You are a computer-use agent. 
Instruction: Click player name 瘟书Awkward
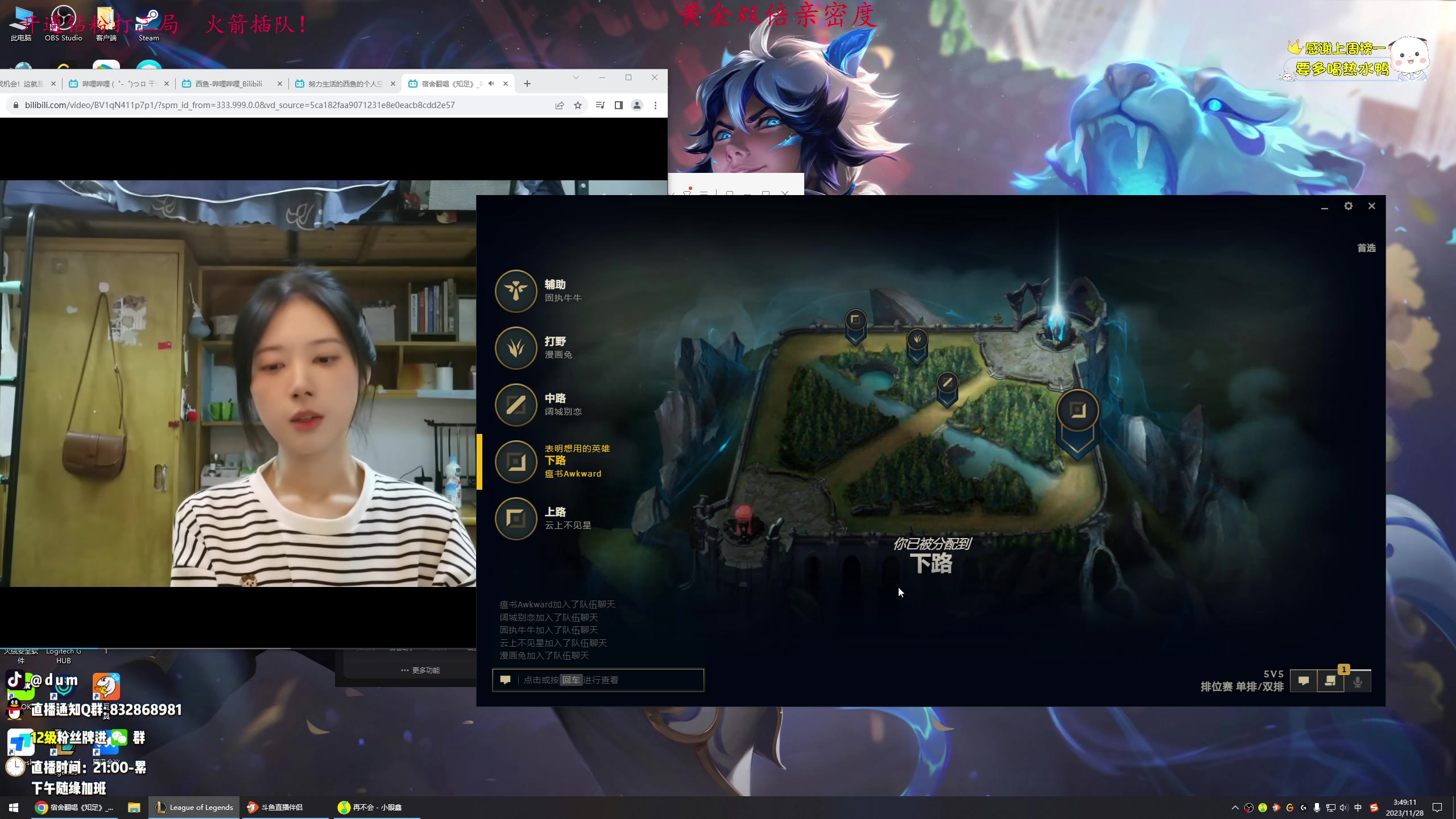point(573,474)
